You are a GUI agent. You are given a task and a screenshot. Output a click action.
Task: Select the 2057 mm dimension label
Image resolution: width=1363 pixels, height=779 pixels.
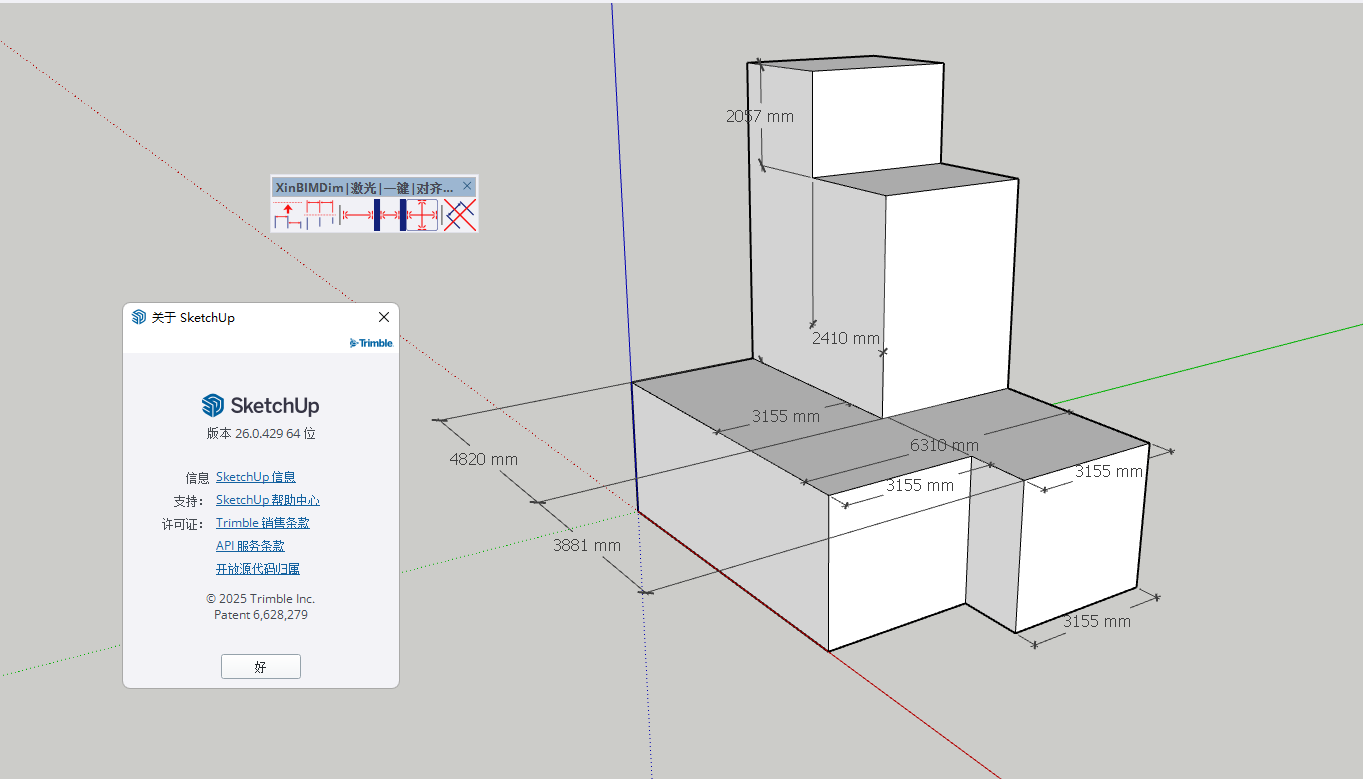tap(760, 116)
